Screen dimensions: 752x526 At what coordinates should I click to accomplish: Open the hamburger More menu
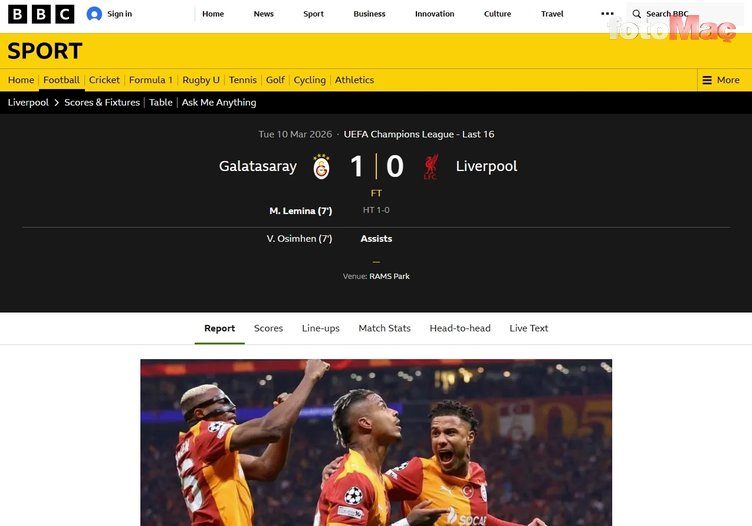[721, 80]
